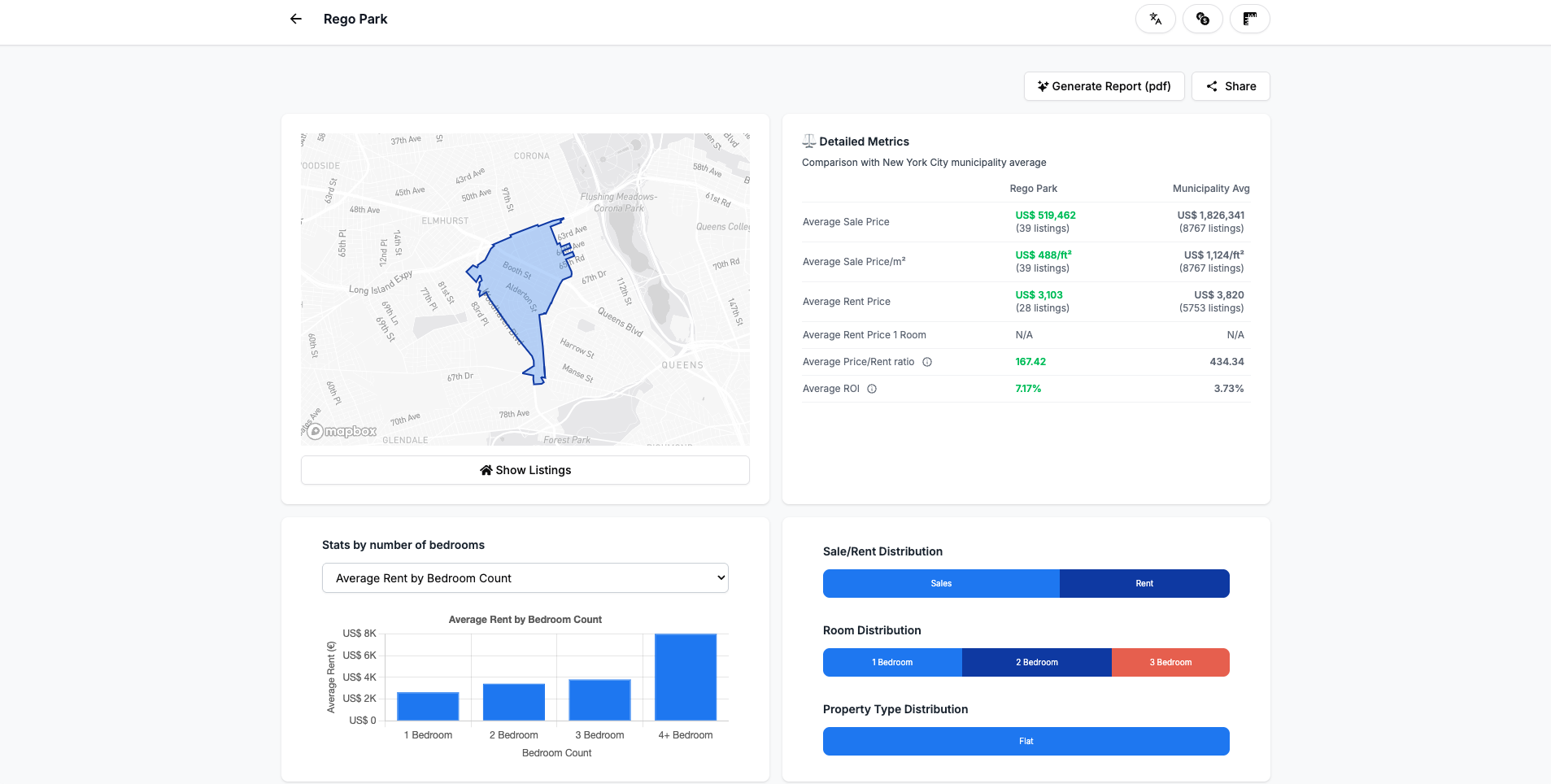Screen dimensions: 1551x784
Task: Select 2 Bedroom in Room Distribution
Action: point(1036,662)
